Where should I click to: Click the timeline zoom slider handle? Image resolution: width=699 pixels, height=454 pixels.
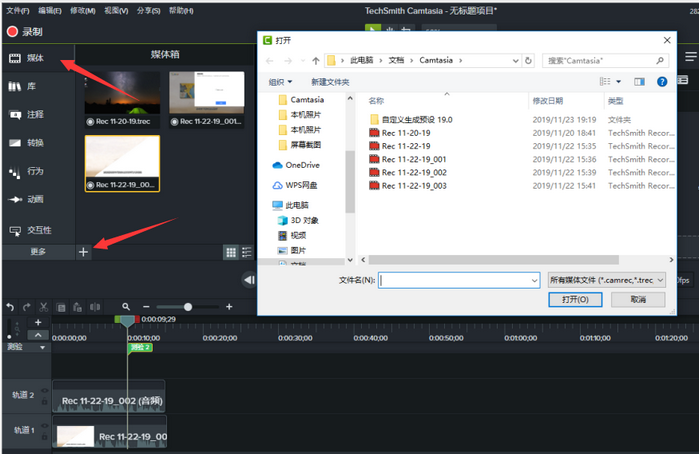(x=188, y=307)
